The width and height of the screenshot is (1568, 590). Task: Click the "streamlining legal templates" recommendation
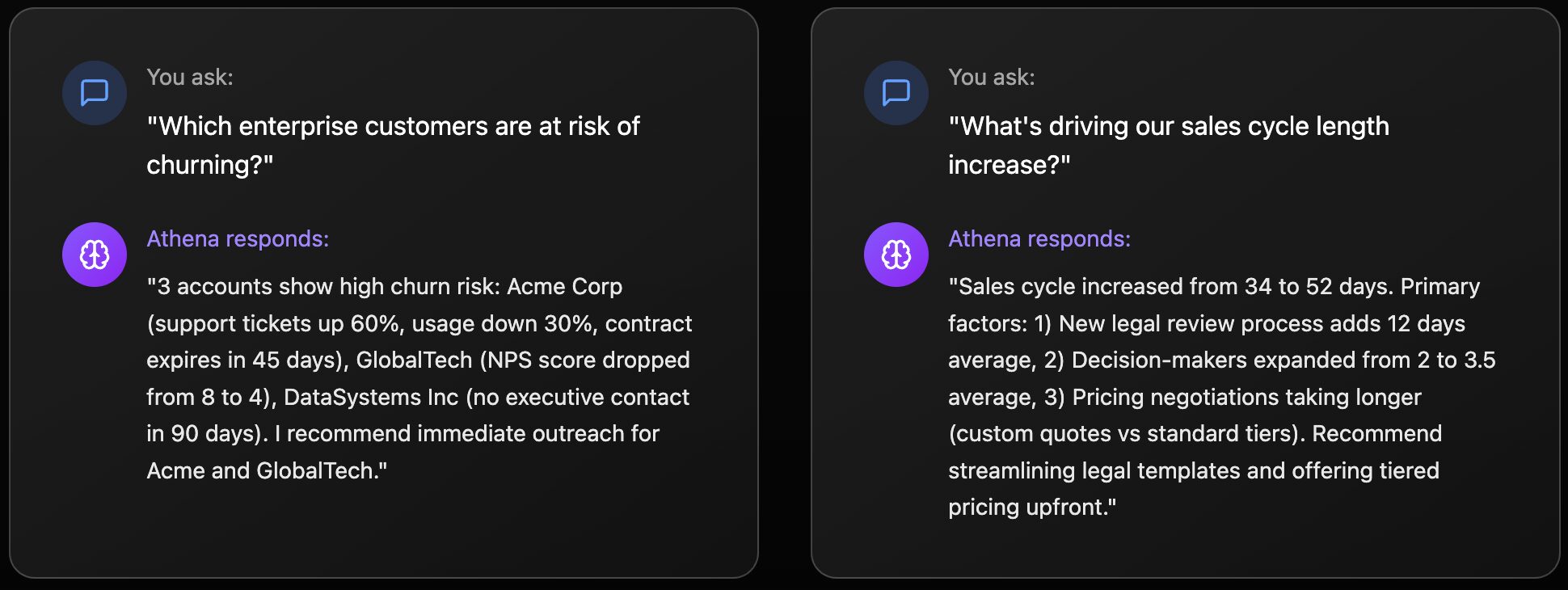tap(1094, 471)
